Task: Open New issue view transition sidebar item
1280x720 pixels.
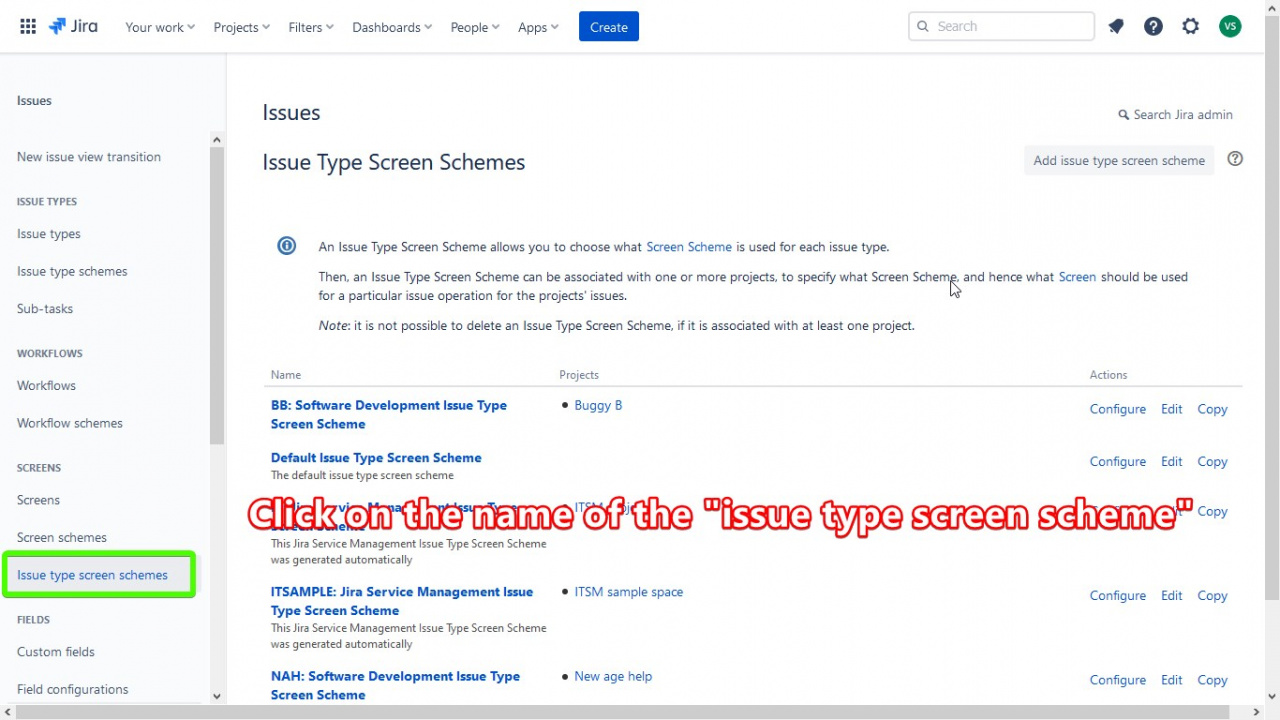Action: click(89, 157)
